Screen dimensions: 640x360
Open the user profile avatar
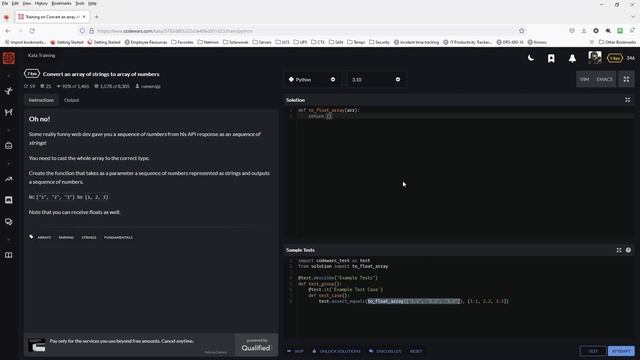[595, 58]
